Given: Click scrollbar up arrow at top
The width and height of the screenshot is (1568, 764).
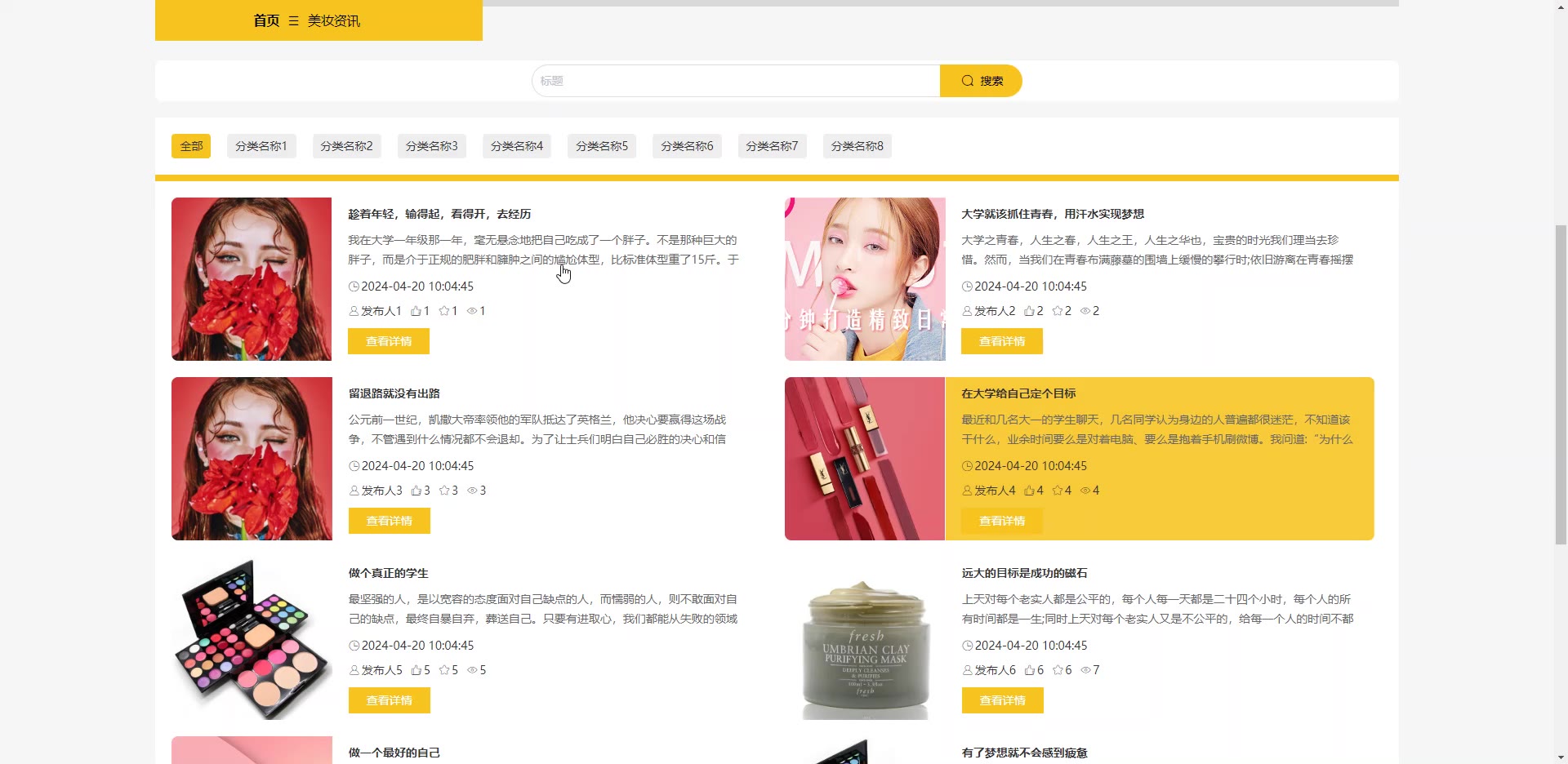Looking at the screenshot, I should pyautogui.click(x=1561, y=7).
